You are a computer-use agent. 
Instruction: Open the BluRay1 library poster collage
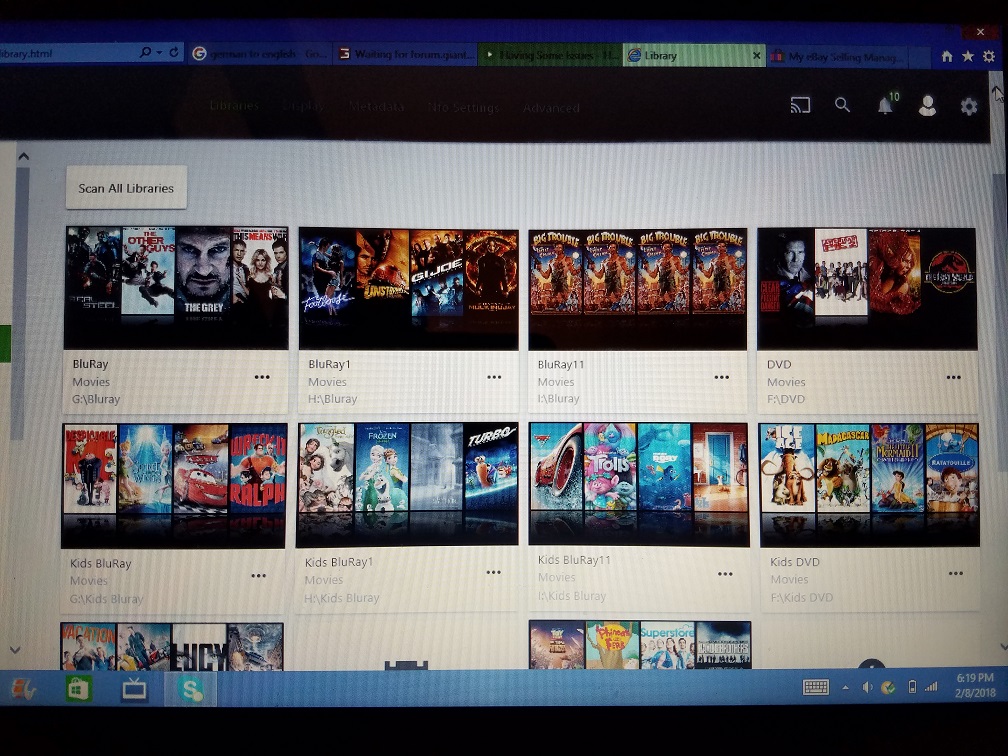(408, 289)
